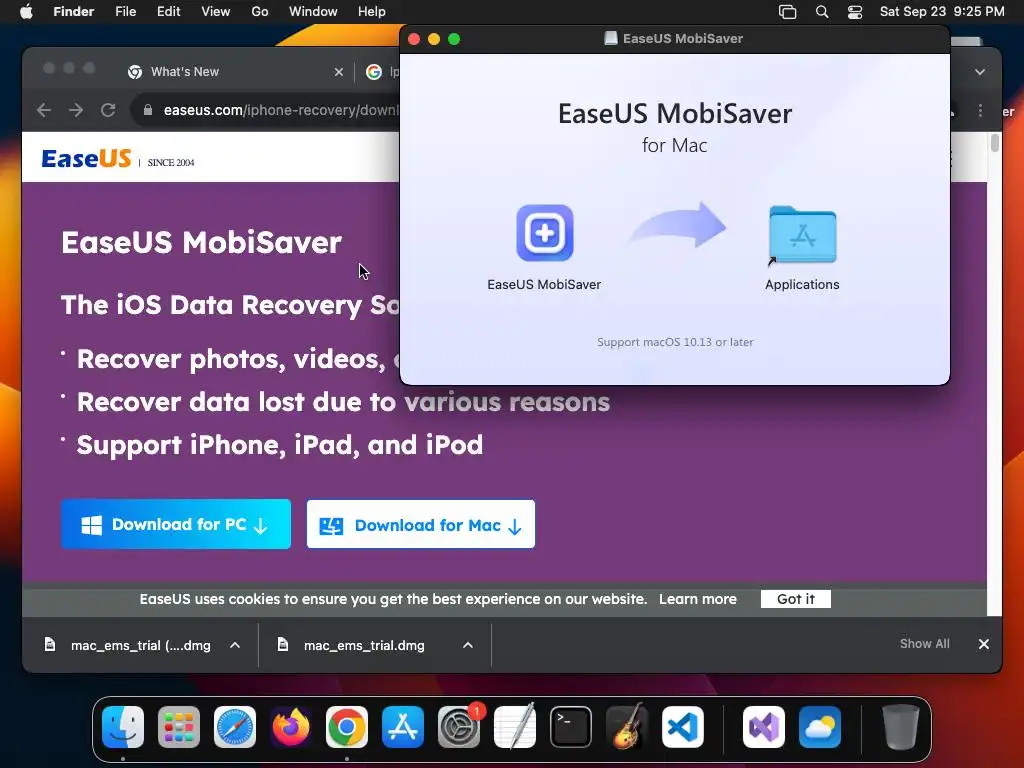Launch Visual Studio Code from the dock
Screen dimensions: 1024x768
(x=683, y=727)
